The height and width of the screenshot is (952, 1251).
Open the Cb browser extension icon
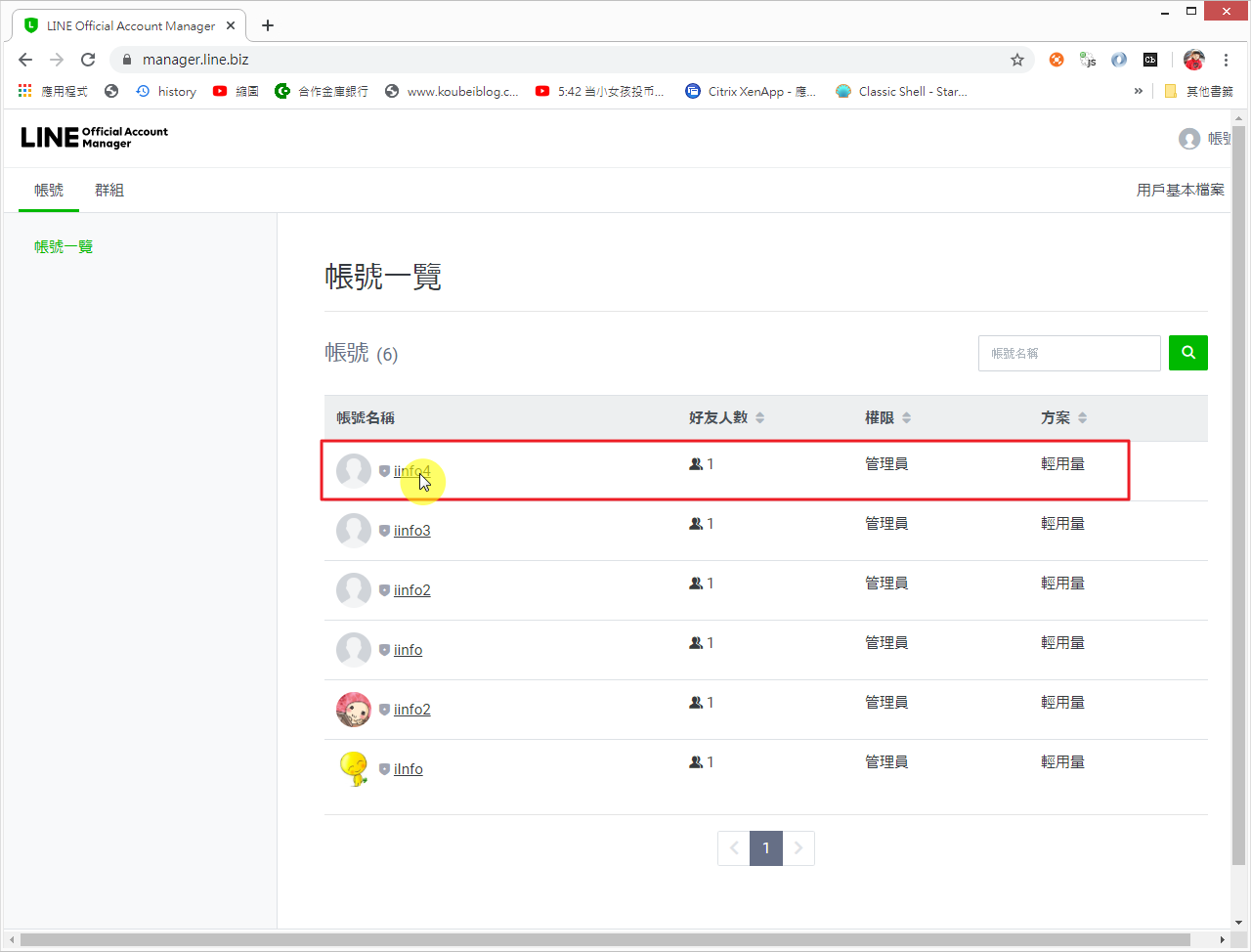1150,60
